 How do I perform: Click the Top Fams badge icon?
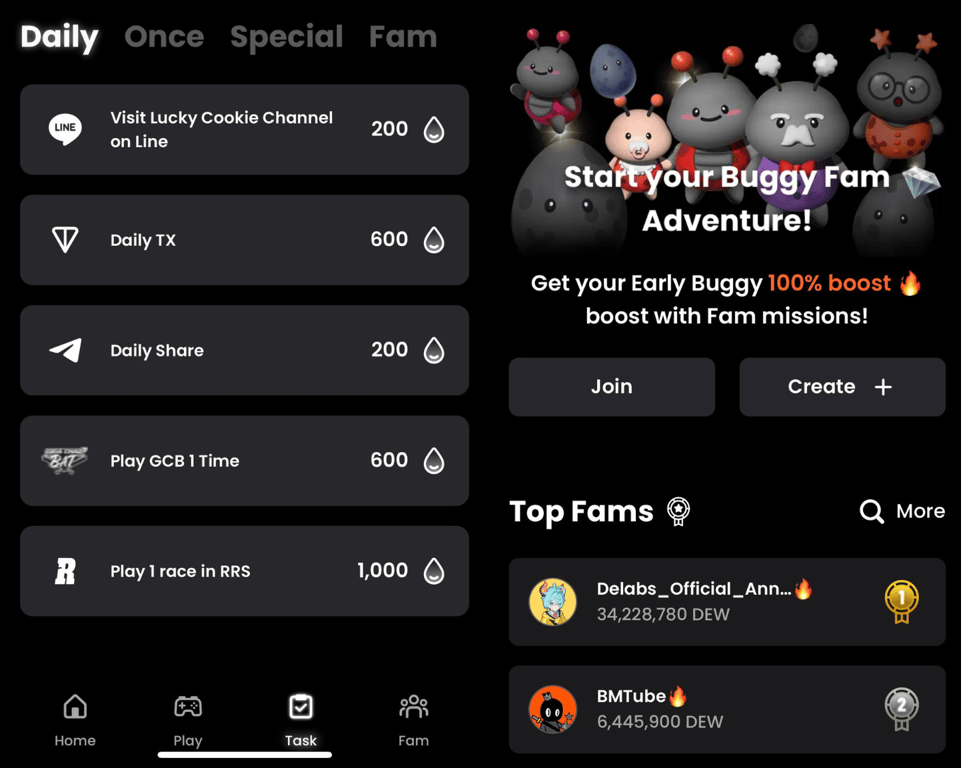coord(678,511)
